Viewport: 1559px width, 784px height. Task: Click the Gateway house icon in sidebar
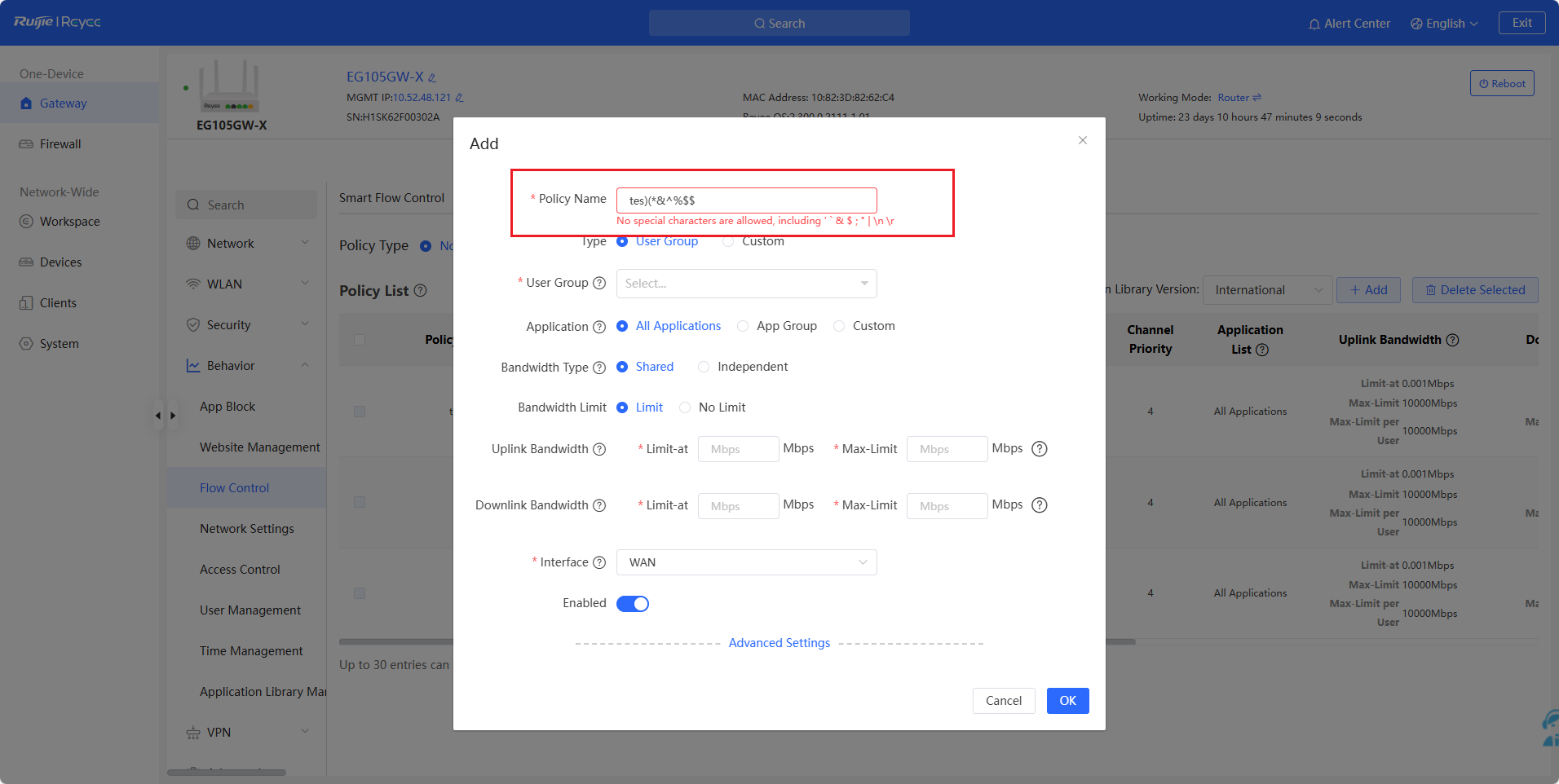pos(26,104)
